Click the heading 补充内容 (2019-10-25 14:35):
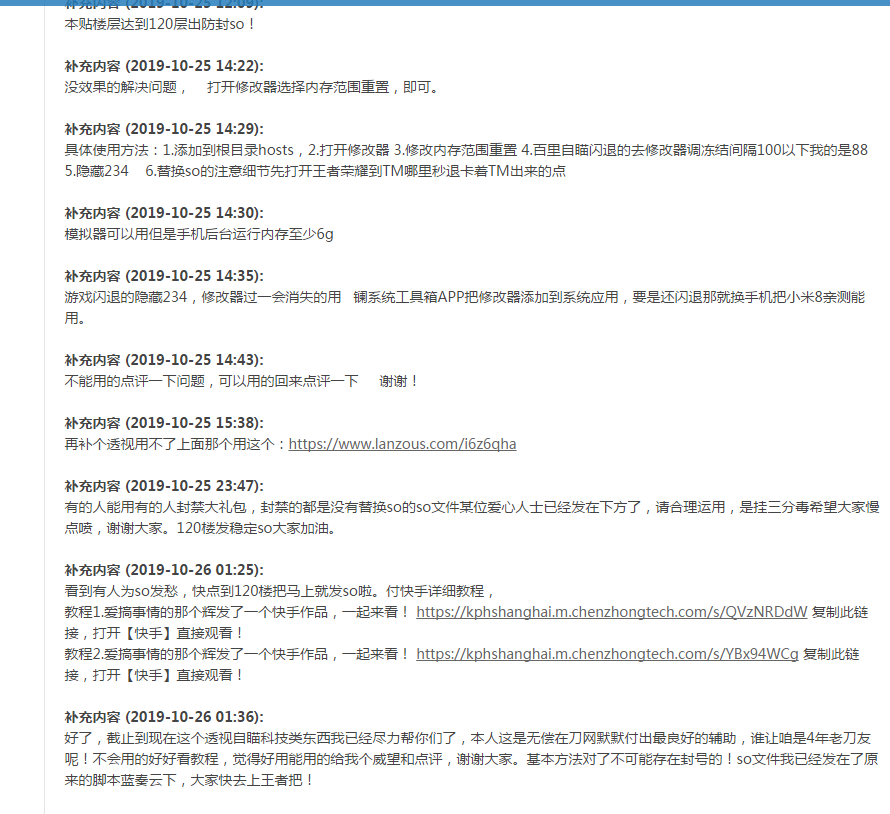890x814 pixels. 164,276
